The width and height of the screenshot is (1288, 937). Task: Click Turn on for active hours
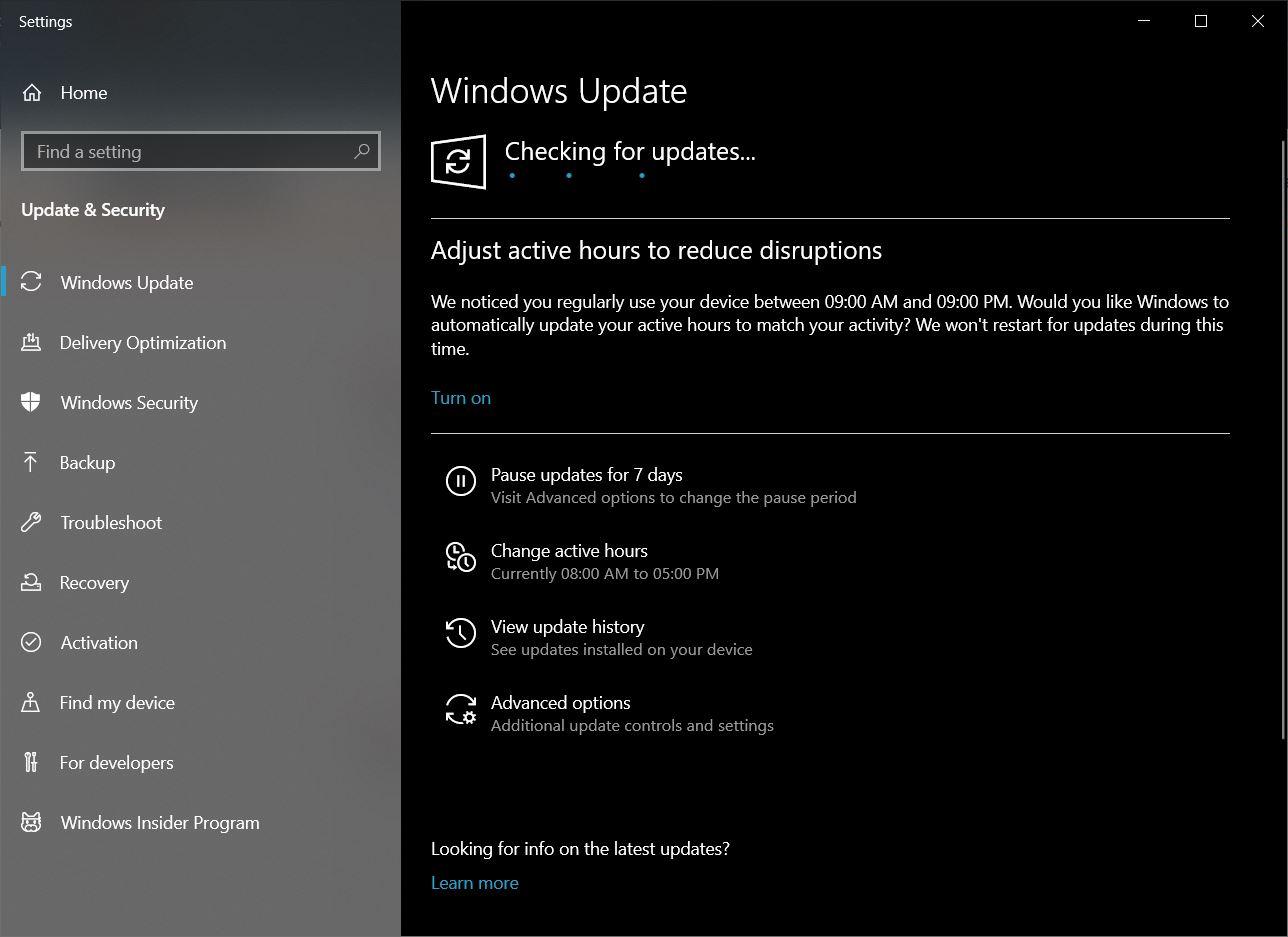pos(461,398)
